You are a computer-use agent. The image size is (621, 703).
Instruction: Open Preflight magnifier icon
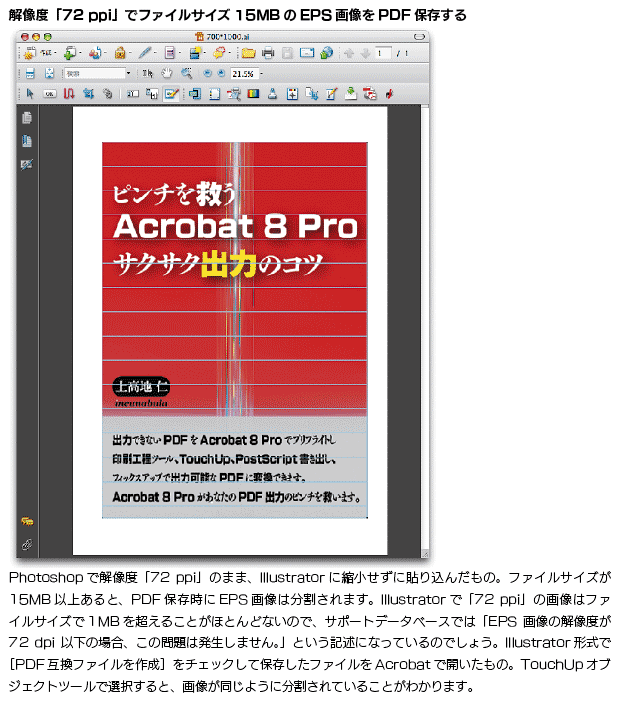(234, 93)
